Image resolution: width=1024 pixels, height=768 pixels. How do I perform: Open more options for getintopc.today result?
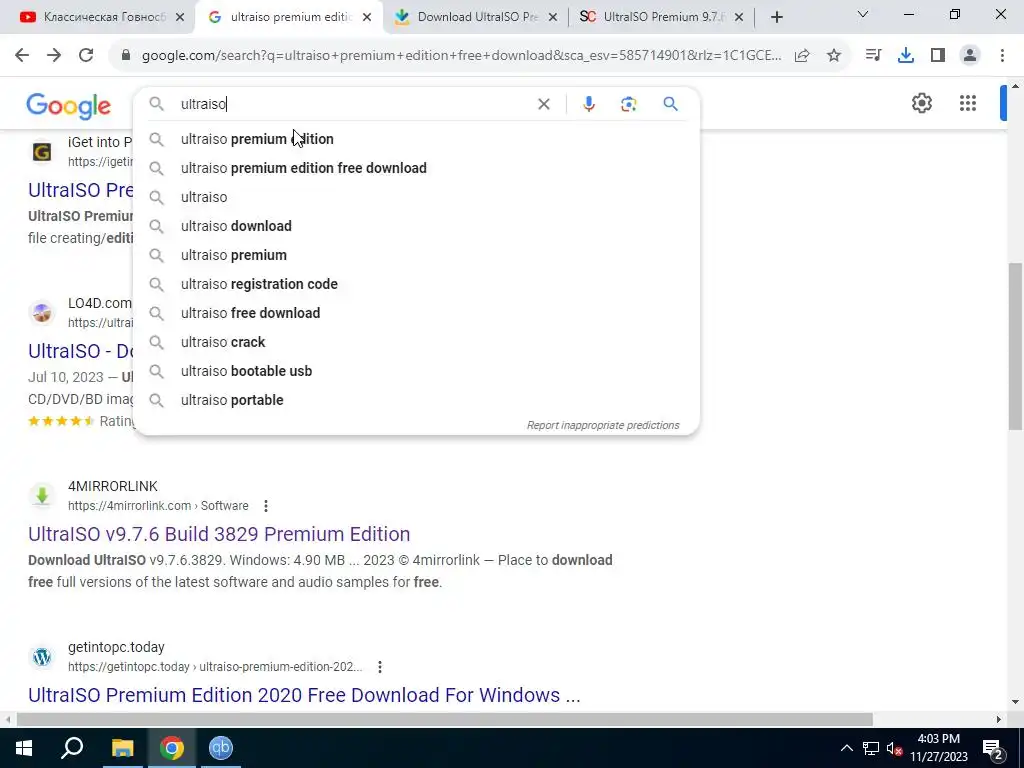(379, 667)
